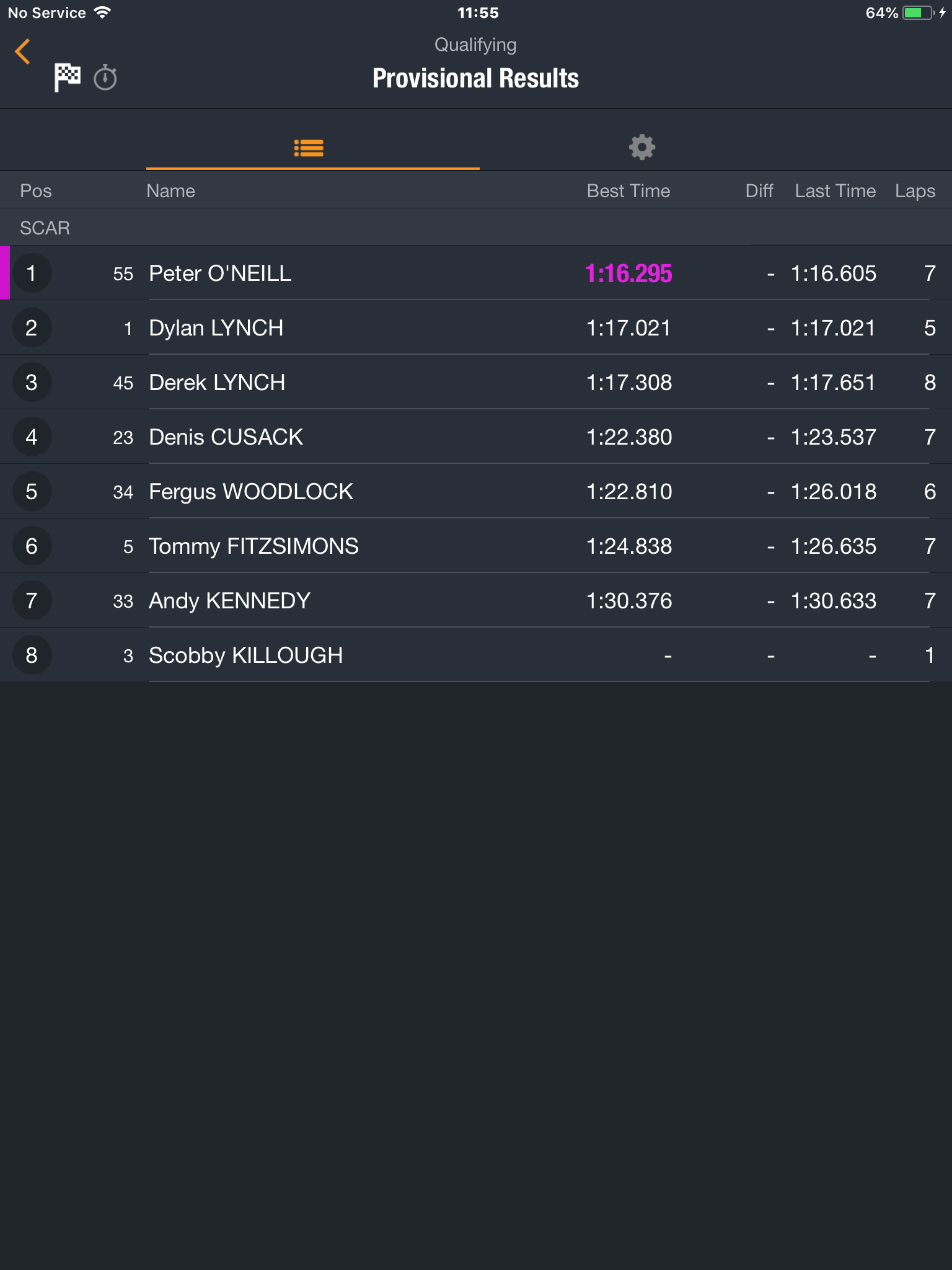Screen dimensions: 952x1270
Task: Switch to the results list tab
Action: [309, 148]
